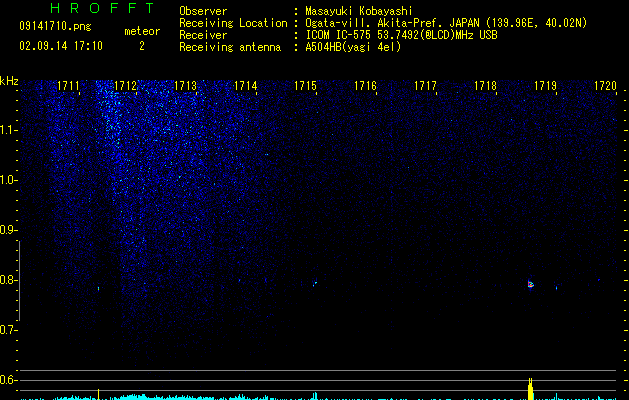Click the 1.1 kHz axis label
This screenshot has width=629, height=400.
[x=7, y=130]
